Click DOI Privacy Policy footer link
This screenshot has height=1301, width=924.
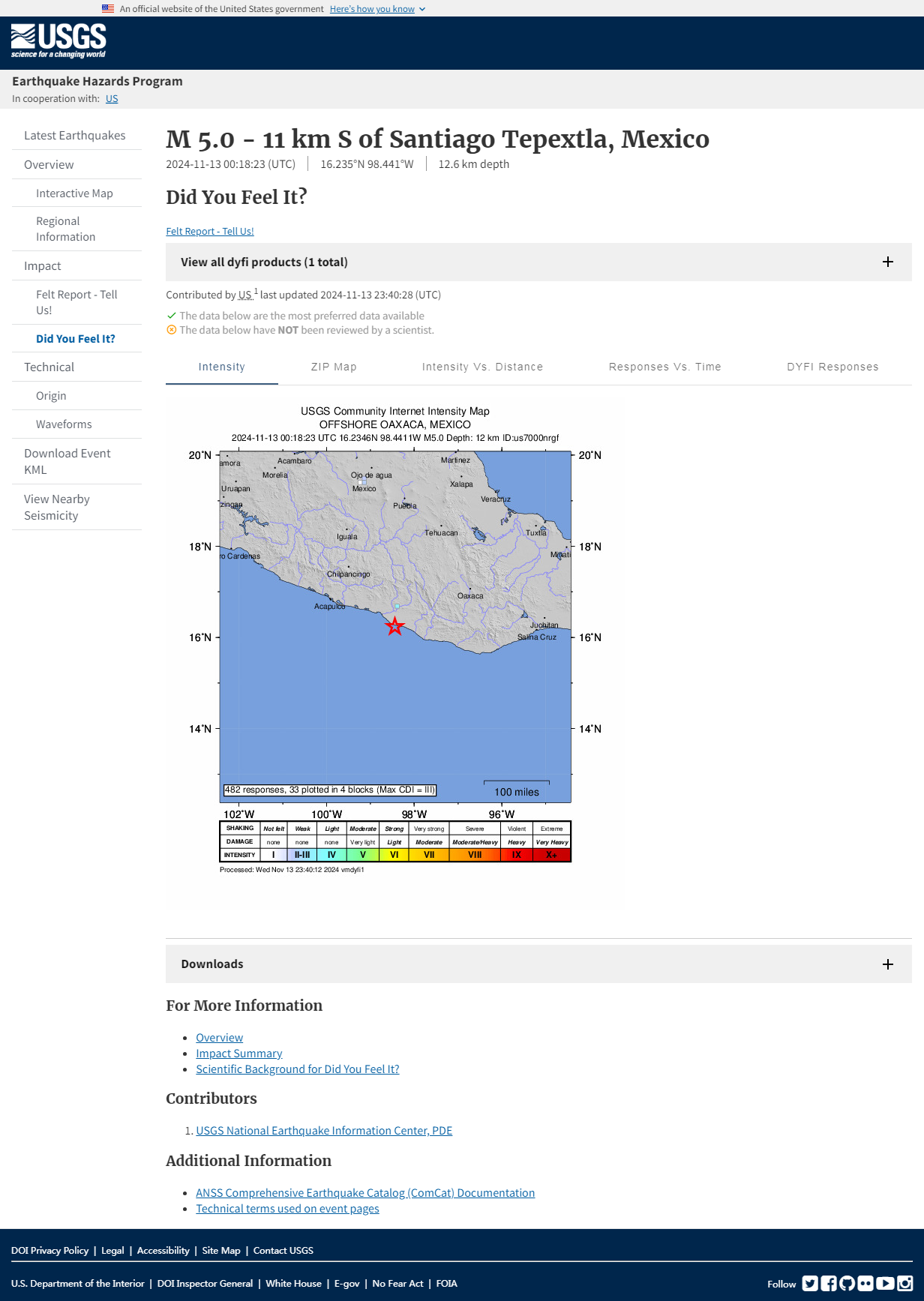coord(50,1251)
